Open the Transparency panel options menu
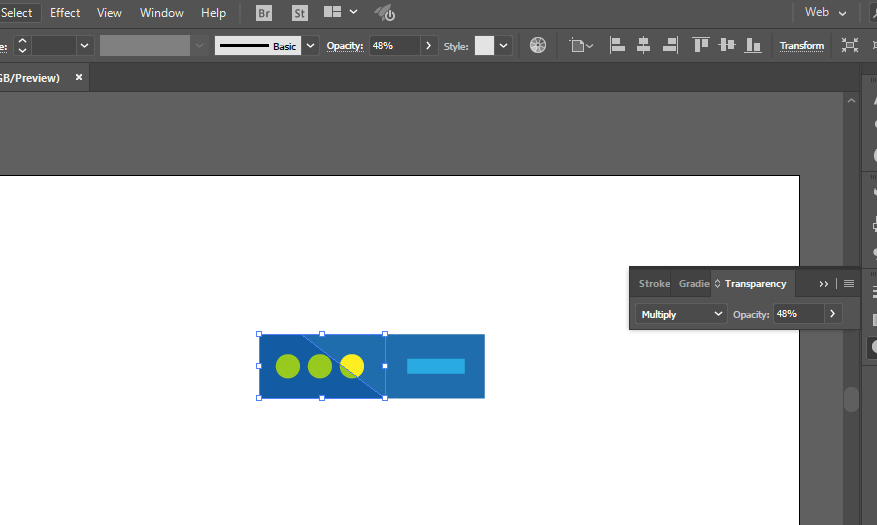 coord(849,284)
